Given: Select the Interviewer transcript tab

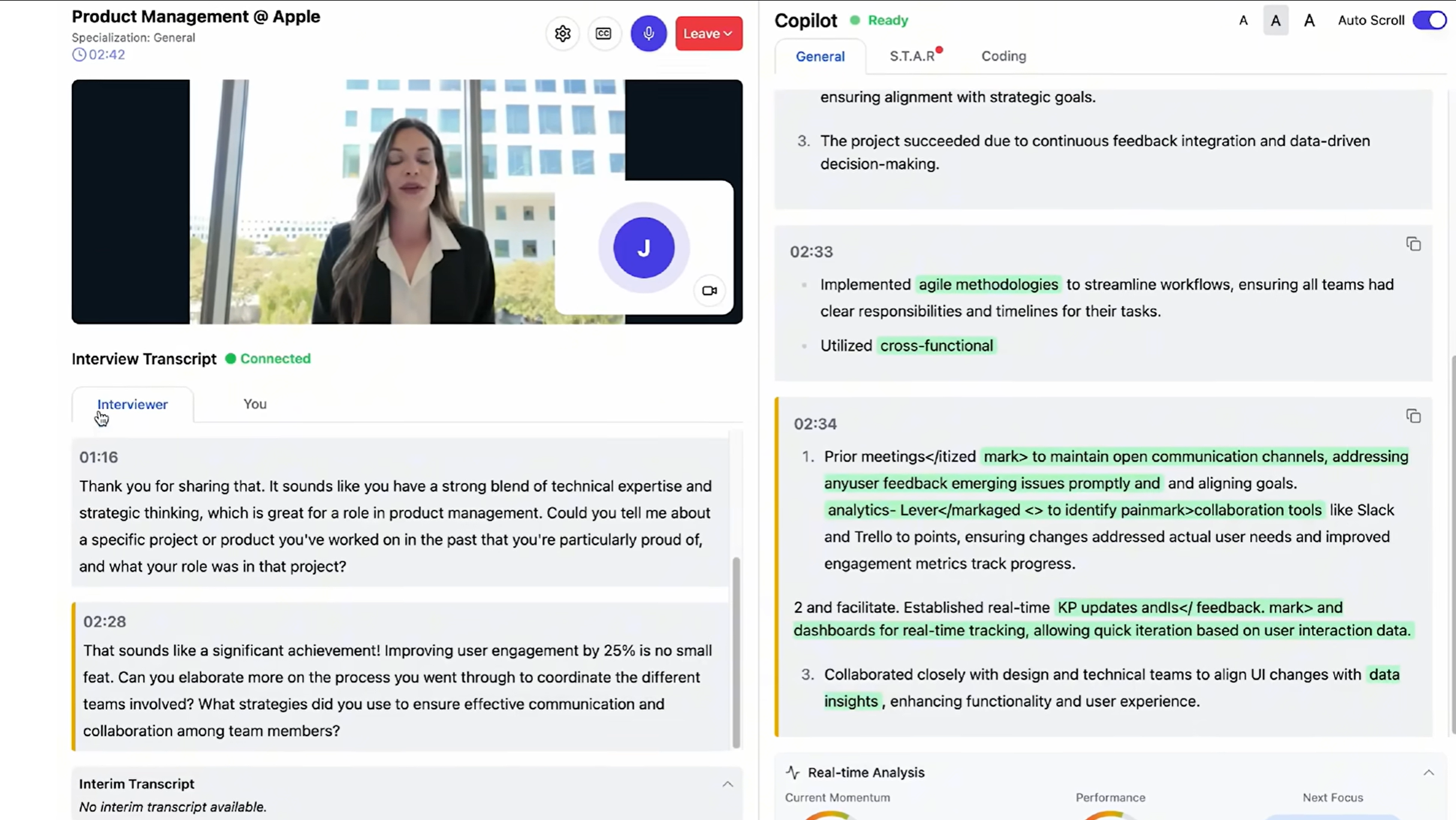Looking at the screenshot, I should [x=132, y=405].
